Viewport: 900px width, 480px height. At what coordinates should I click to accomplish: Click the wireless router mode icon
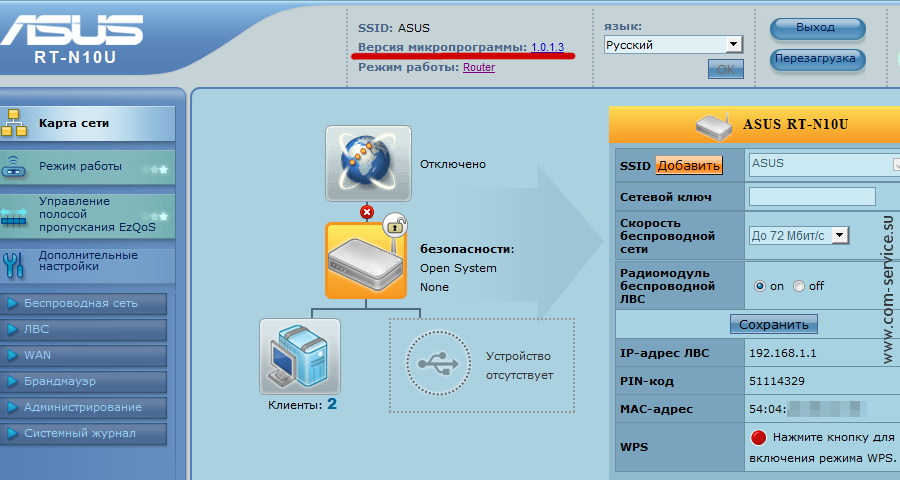[13, 167]
